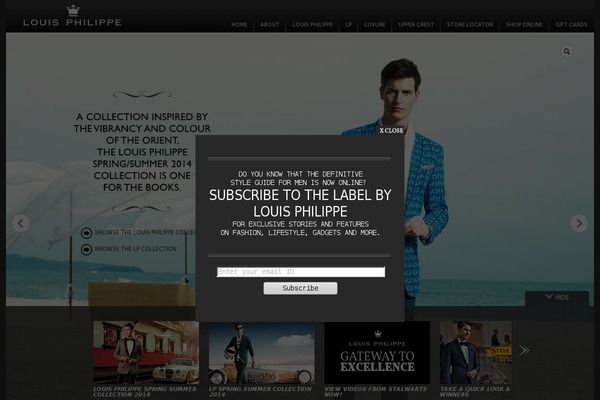Image resolution: width=600 pixels, height=400 pixels.
Task: Open the Home menu item
Action: pyautogui.click(x=240, y=24)
